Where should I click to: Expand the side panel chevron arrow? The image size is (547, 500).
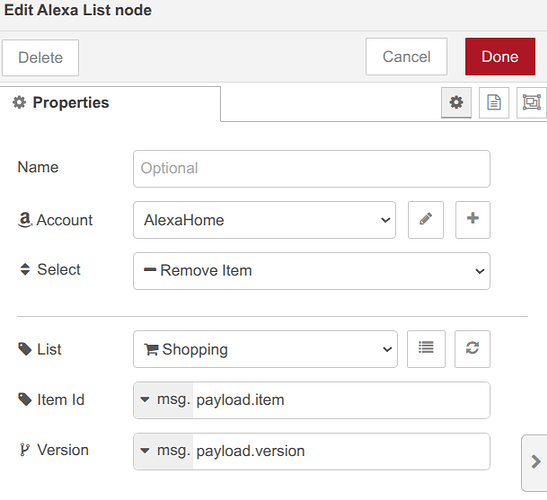click(x=535, y=463)
